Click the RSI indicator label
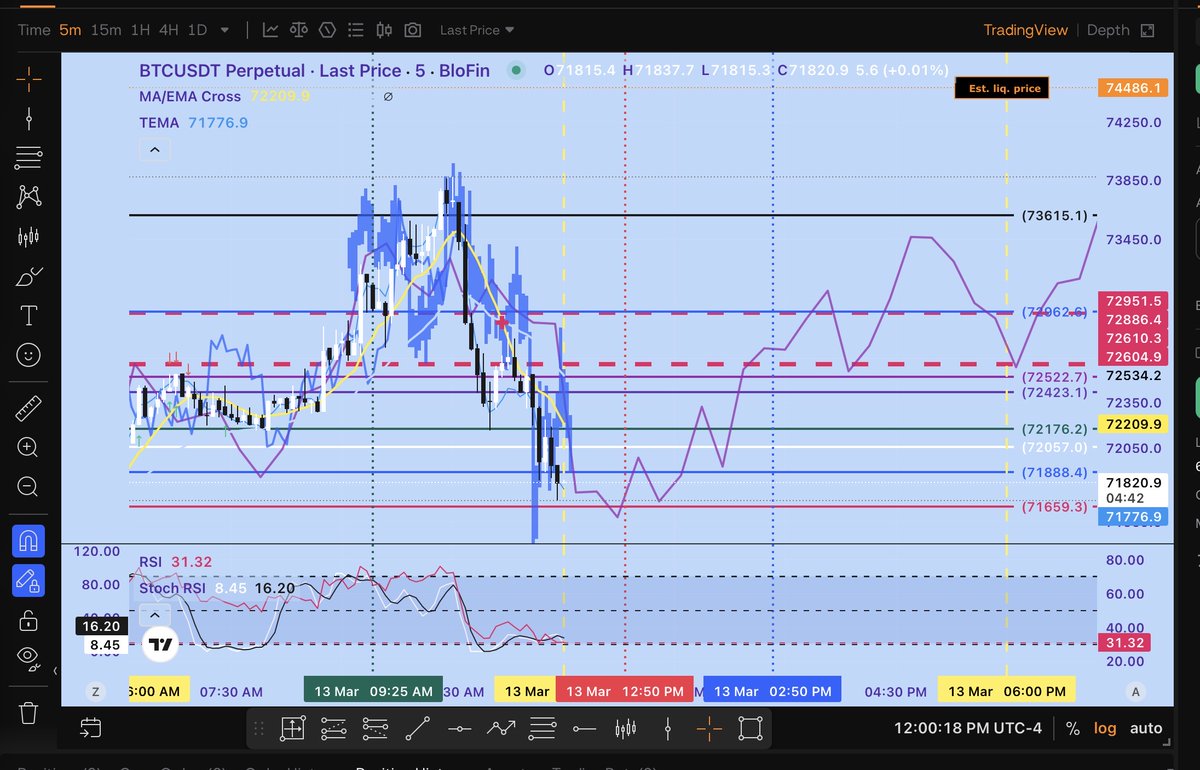The image size is (1200, 770). point(150,563)
